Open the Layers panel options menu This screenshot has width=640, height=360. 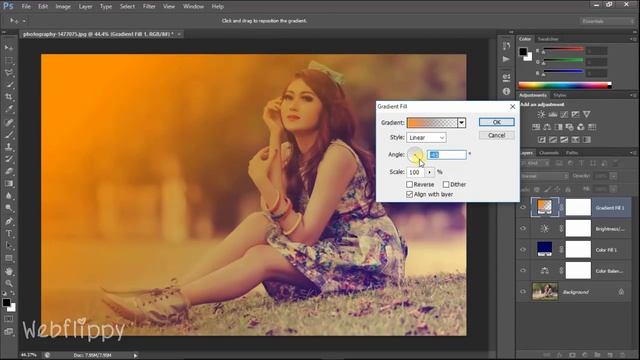click(x=633, y=153)
